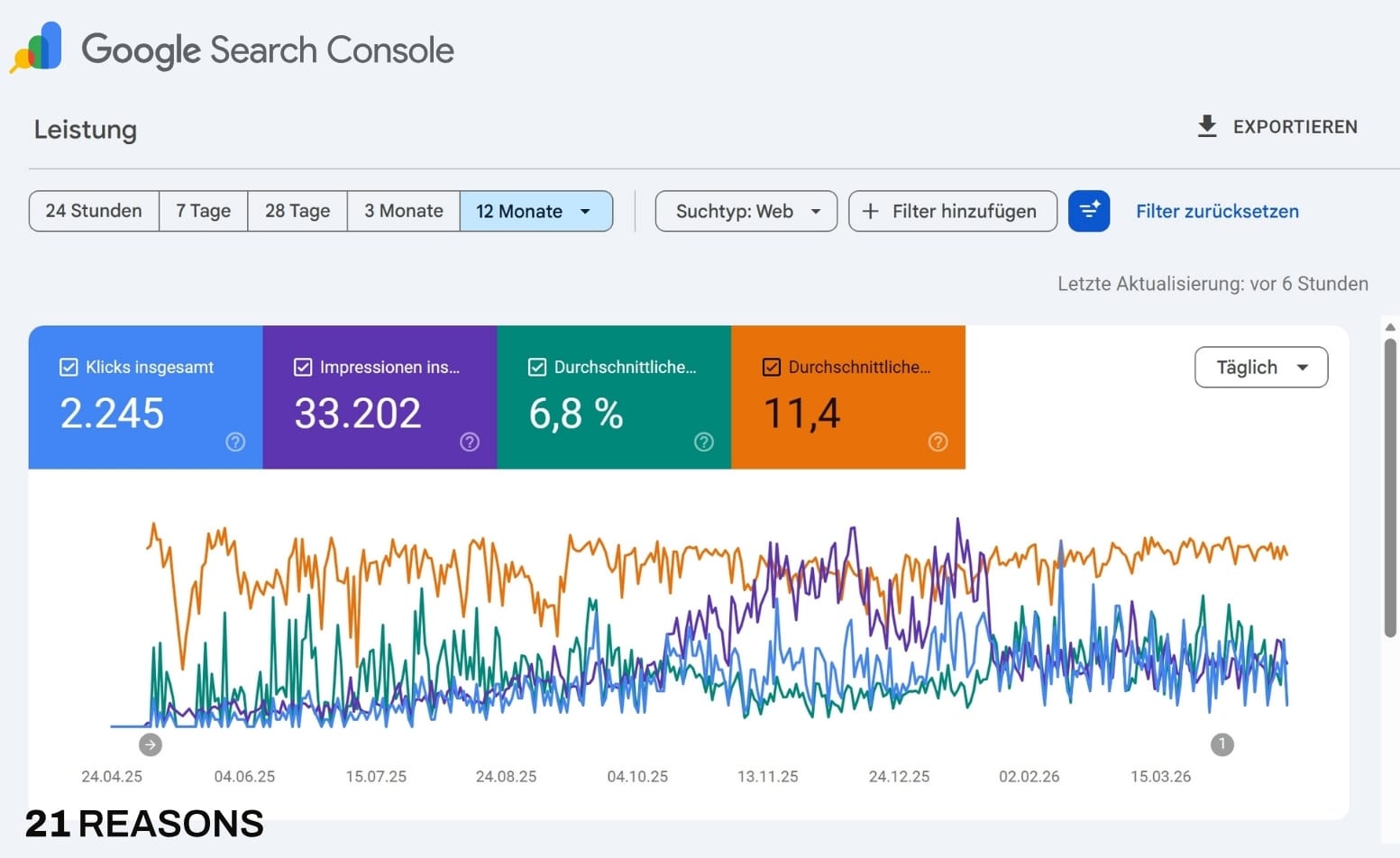
Task: Click Filter zurücksetzen link
Action: [x=1217, y=211]
